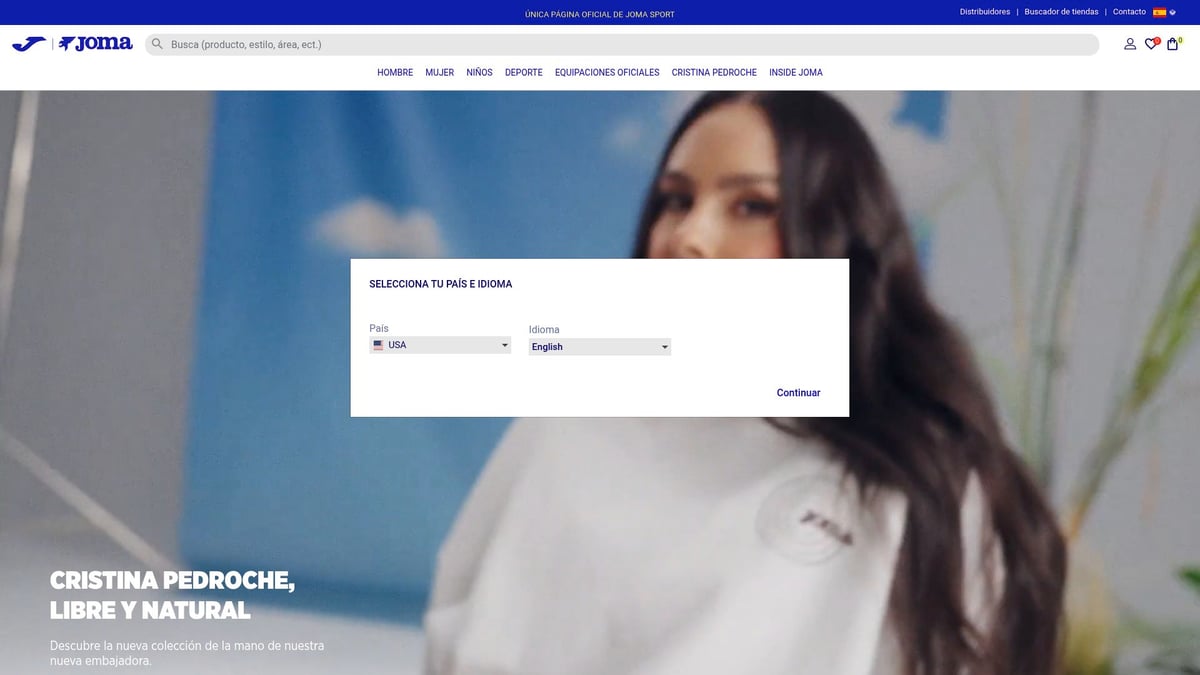Open the DEPORTE menu
The image size is (1200, 675).
coord(524,72)
